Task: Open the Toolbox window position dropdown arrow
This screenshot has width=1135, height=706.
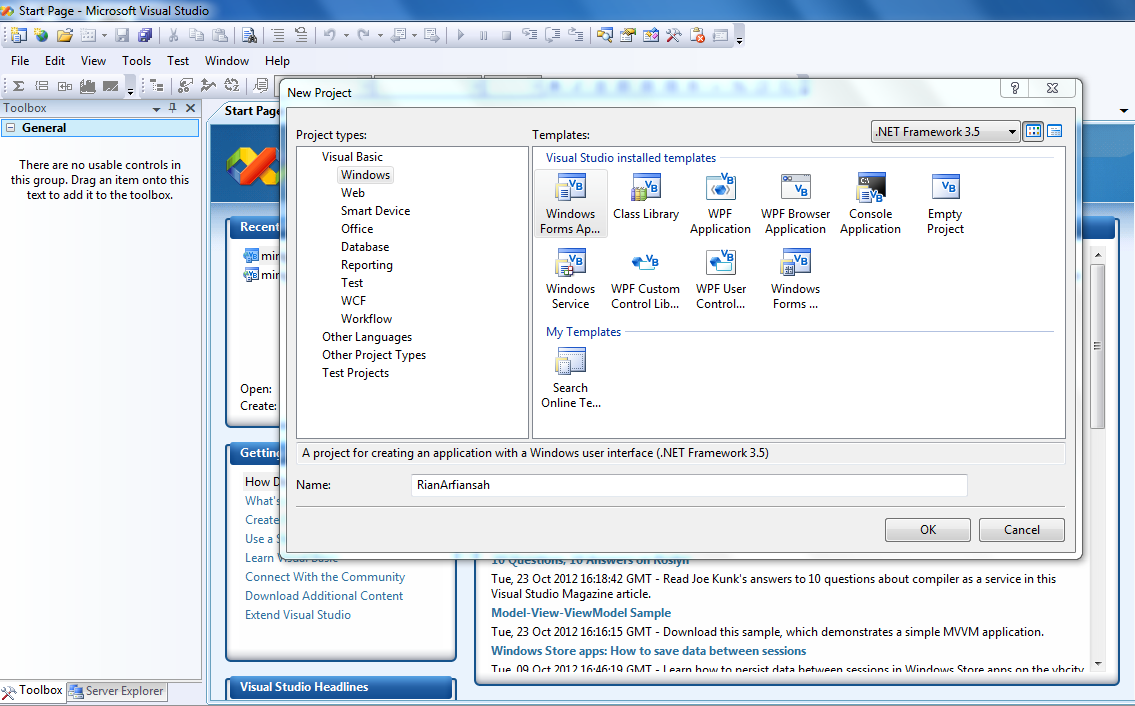Action: (x=156, y=109)
